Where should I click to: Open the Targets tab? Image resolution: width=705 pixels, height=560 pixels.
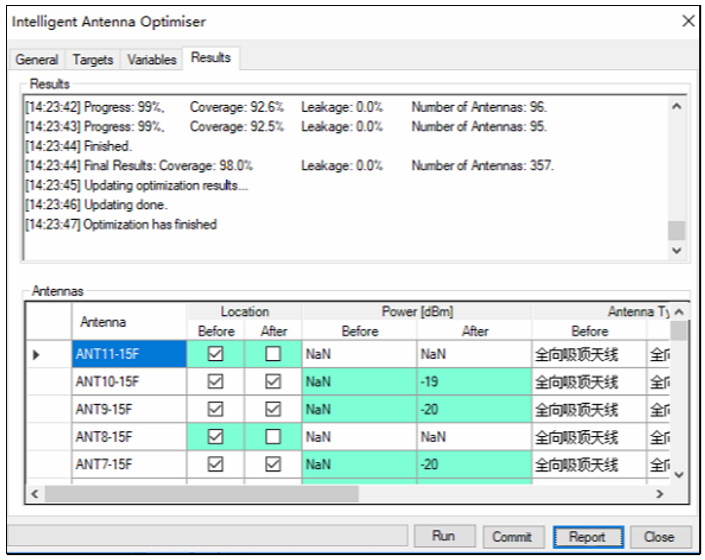[x=93, y=59]
